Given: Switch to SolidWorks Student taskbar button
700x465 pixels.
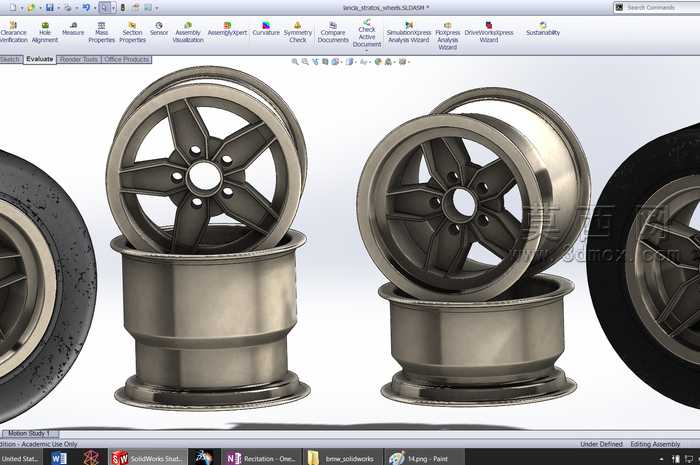Looking at the screenshot, I should (x=147, y=458).
